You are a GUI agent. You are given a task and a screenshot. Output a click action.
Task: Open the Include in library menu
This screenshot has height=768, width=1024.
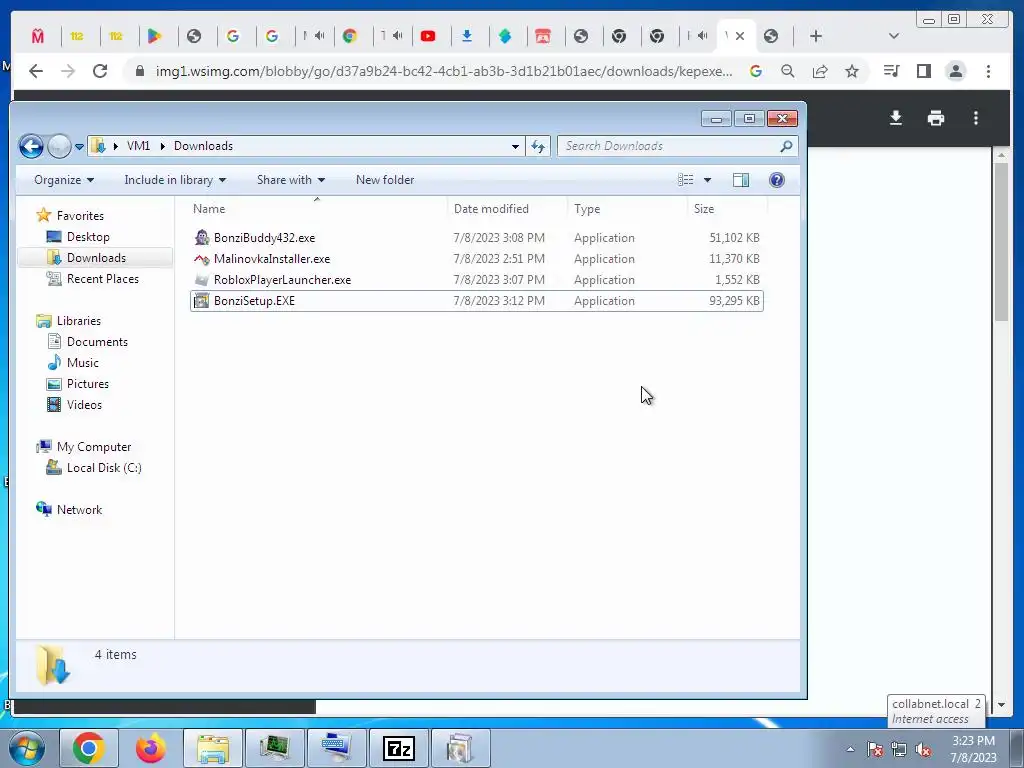point(175,180)
